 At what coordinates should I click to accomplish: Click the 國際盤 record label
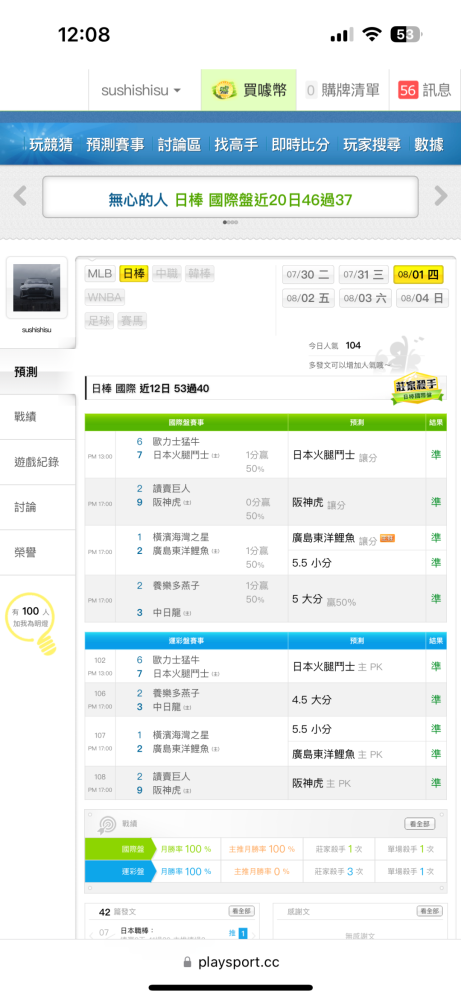[119, 849]
